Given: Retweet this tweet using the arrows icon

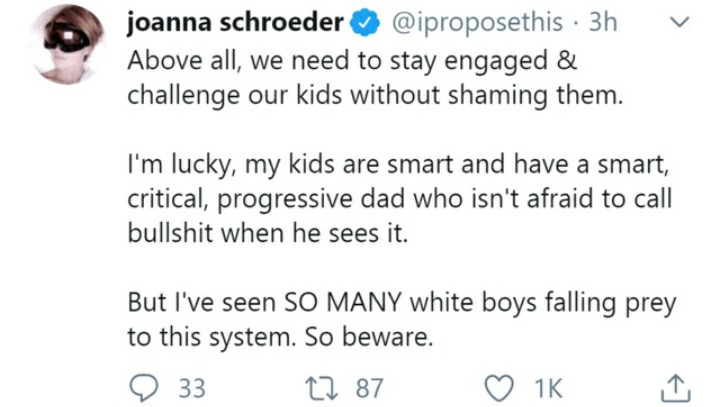Looking at the screenshot, I should [322, 389].
